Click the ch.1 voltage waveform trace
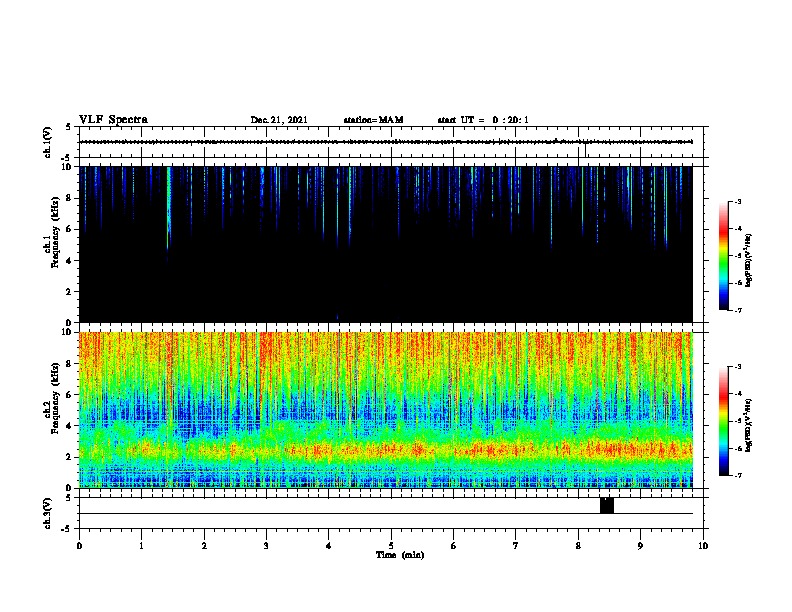The width and height of the screenshot is (792, 612). 385,142
